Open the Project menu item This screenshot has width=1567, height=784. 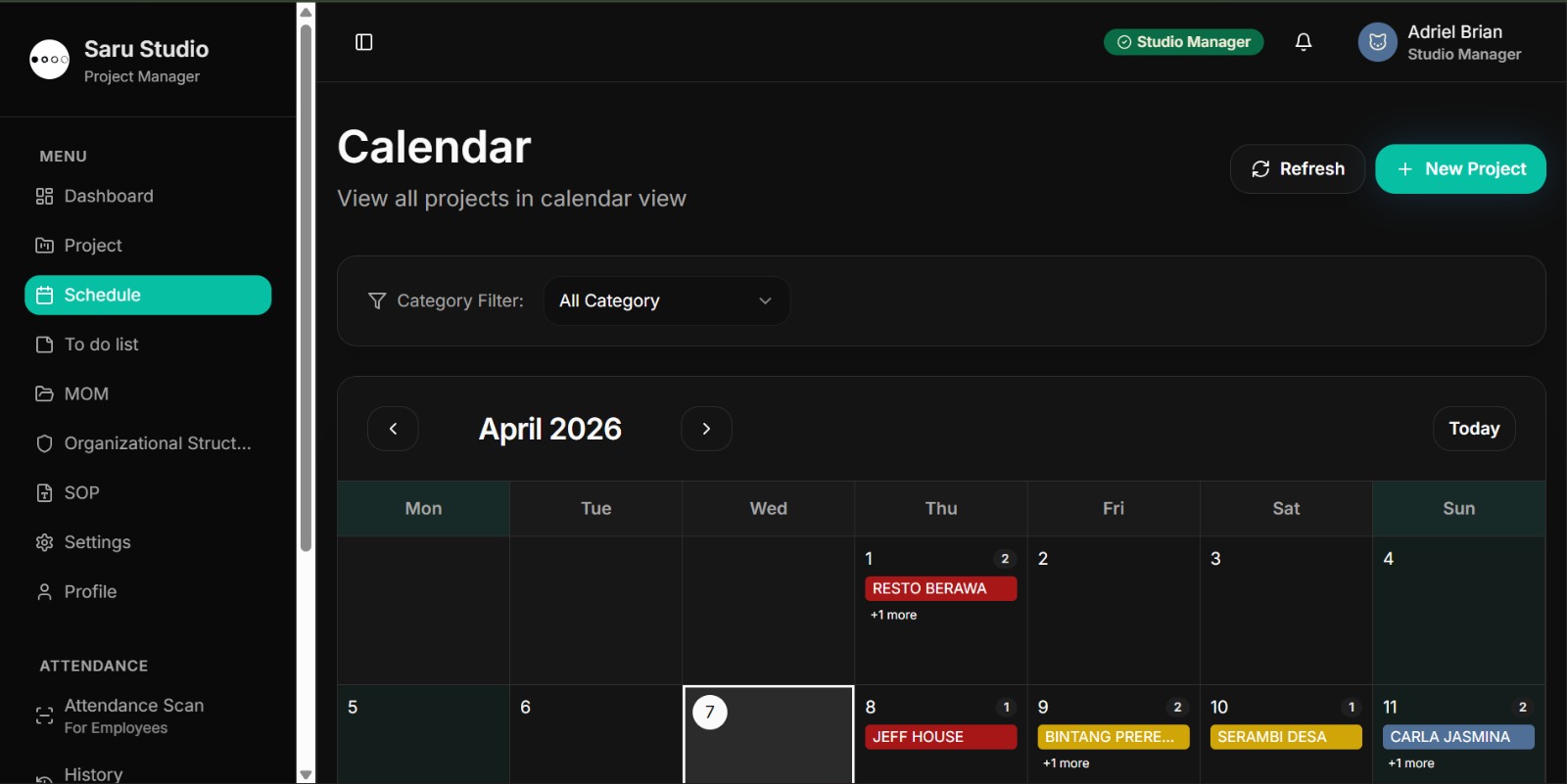[148, 246]
